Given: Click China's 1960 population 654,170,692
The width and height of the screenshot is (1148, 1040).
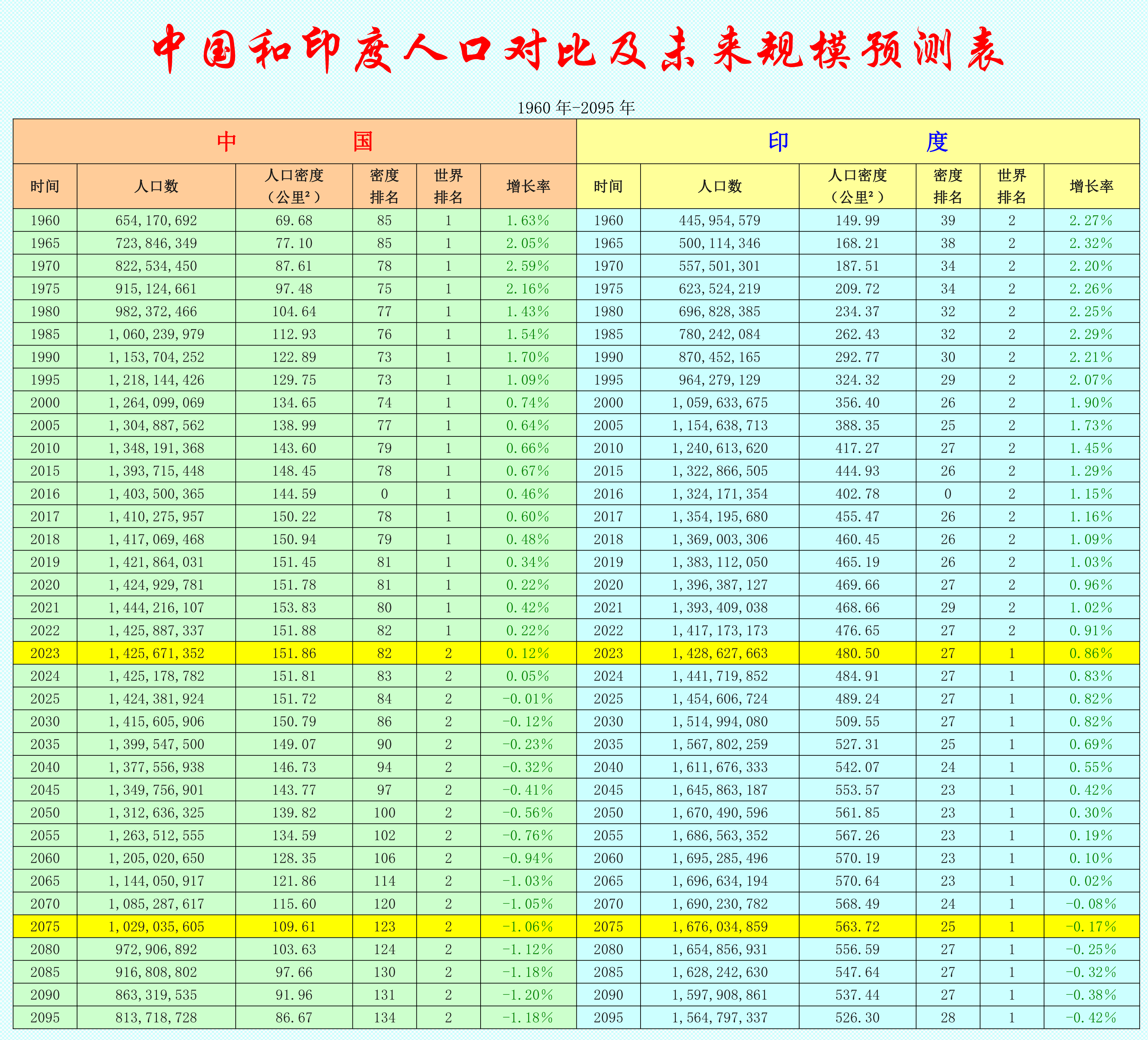Looking at the screenshot, I should [x=156, y=220].
